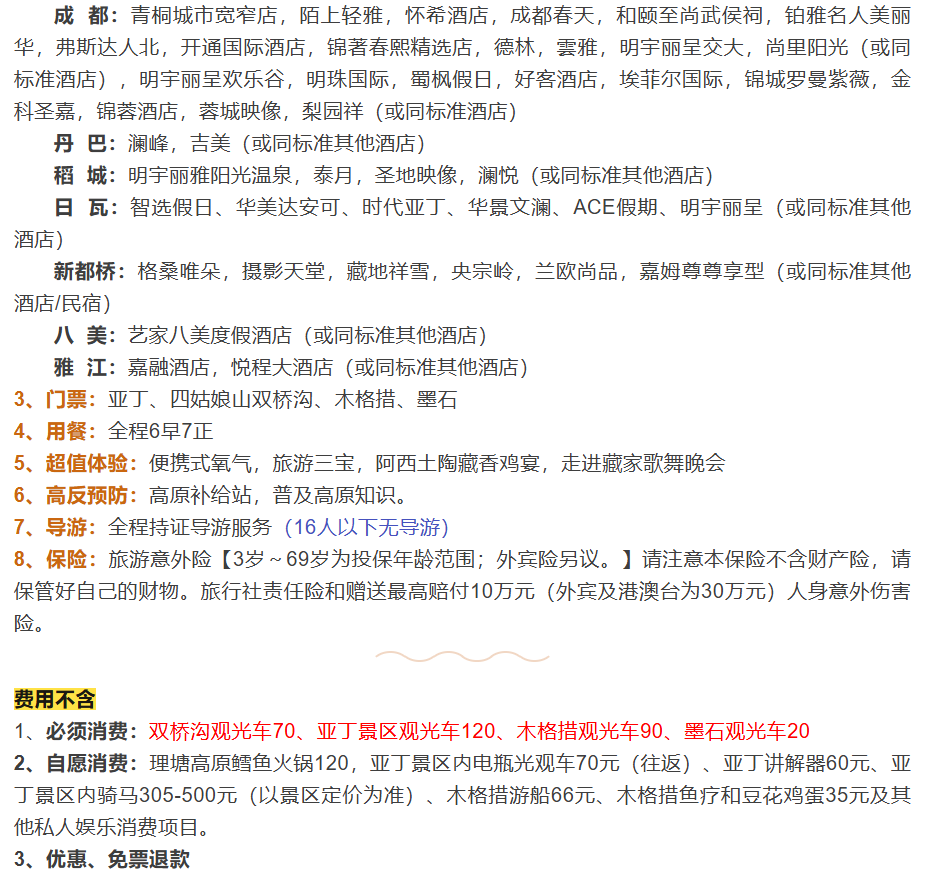
Task: Click the hotel name 'ACE假期'
Action: (x=615, y=207)
